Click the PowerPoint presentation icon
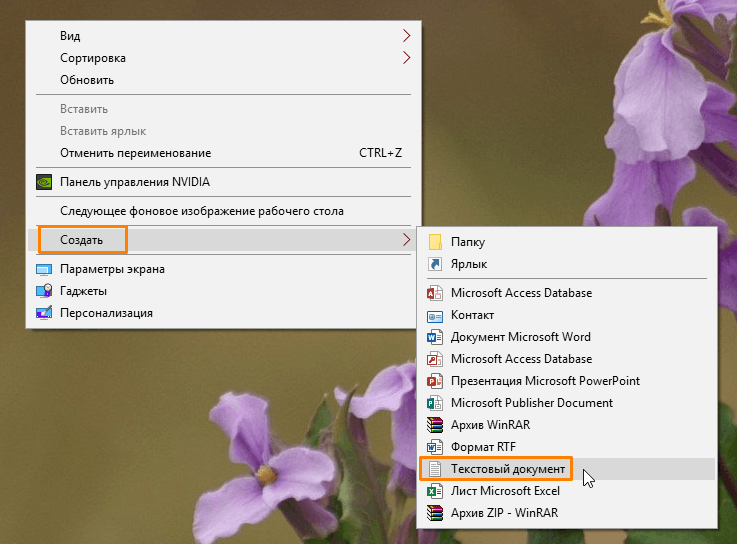 pos(435,381)
